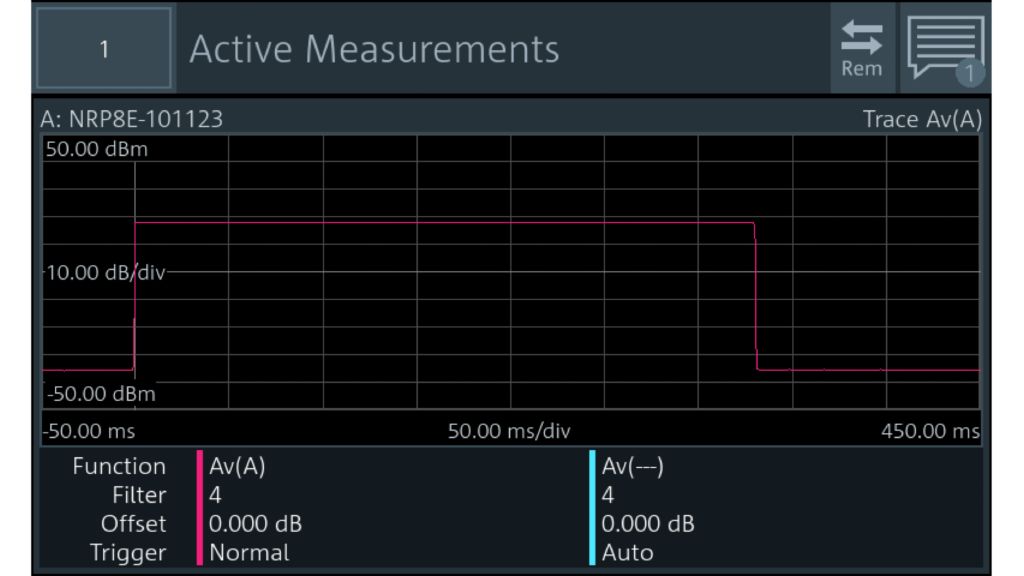The height and width of the screenshot is (576, 1024).
Task: Click the cyan trace's filter value 4
Action: (608, 495)
